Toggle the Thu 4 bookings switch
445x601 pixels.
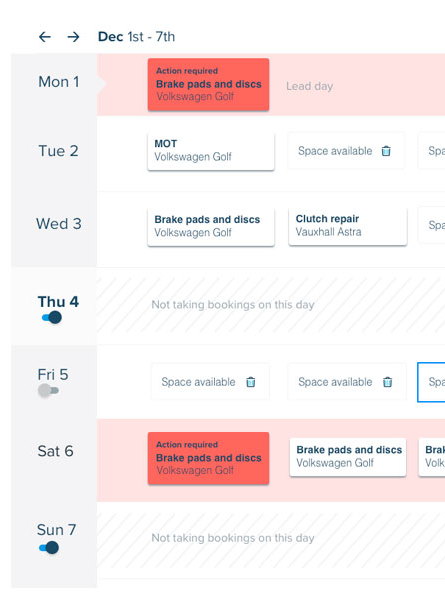click(52, 317)
